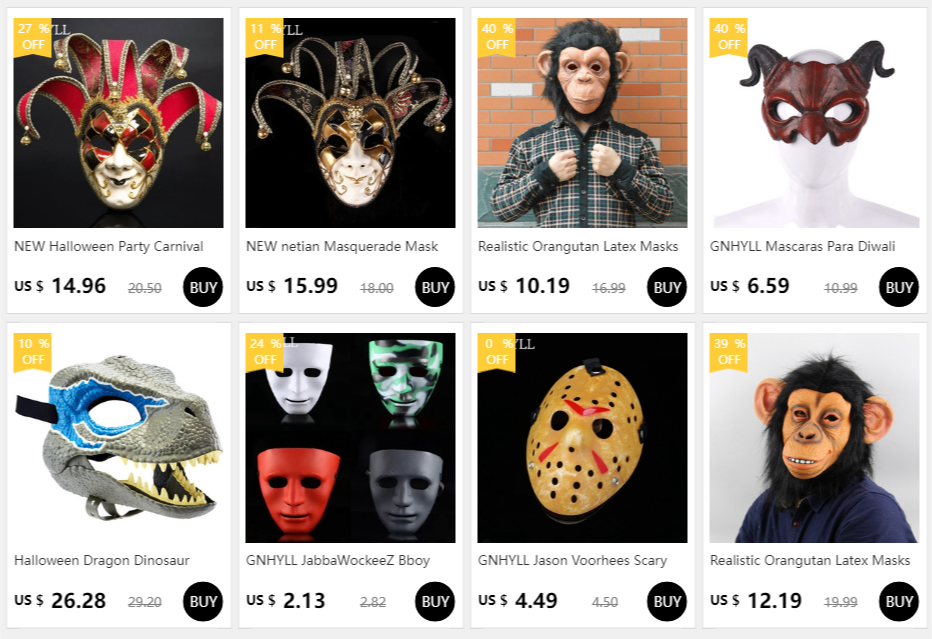The image size is (932, 639).
Task: Open 'NEW netian Masquerade Mask' product link
Action: tap(342, 246)
